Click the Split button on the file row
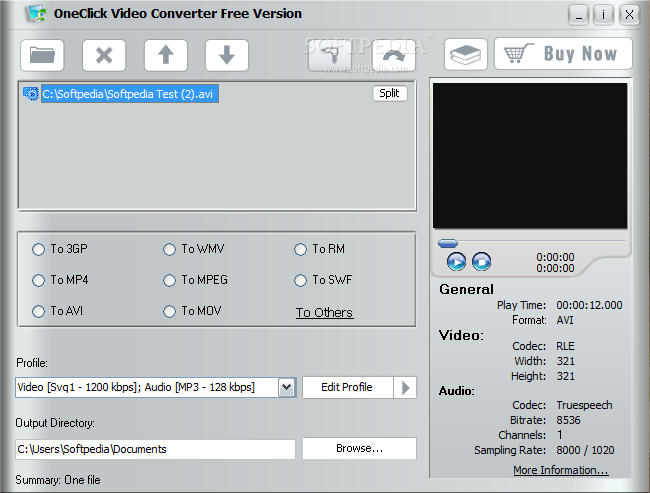 (x=389, y=93)
